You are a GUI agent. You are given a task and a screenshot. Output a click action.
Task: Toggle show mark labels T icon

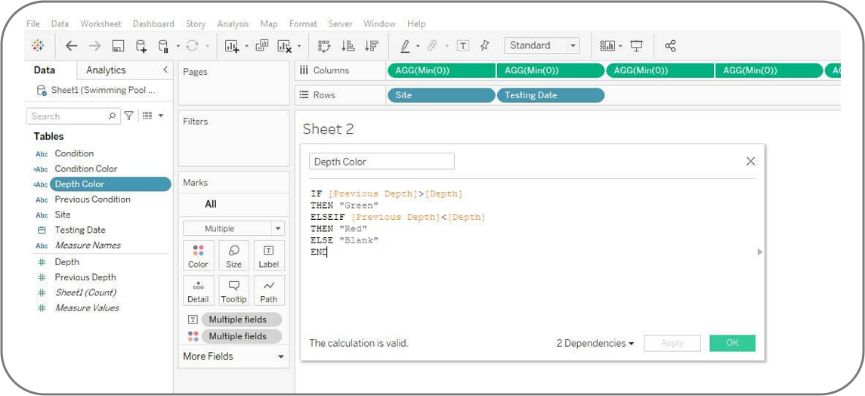coord(463,46)
